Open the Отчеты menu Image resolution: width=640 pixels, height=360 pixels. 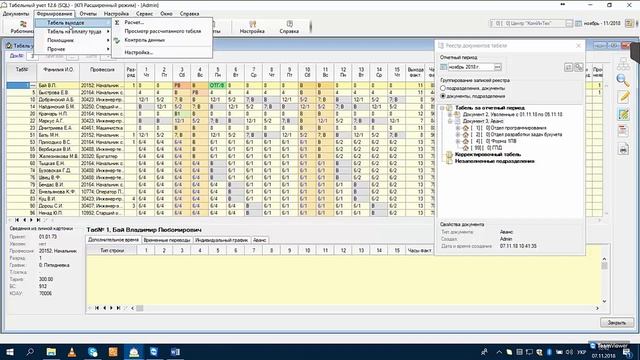tap(88, 13)
